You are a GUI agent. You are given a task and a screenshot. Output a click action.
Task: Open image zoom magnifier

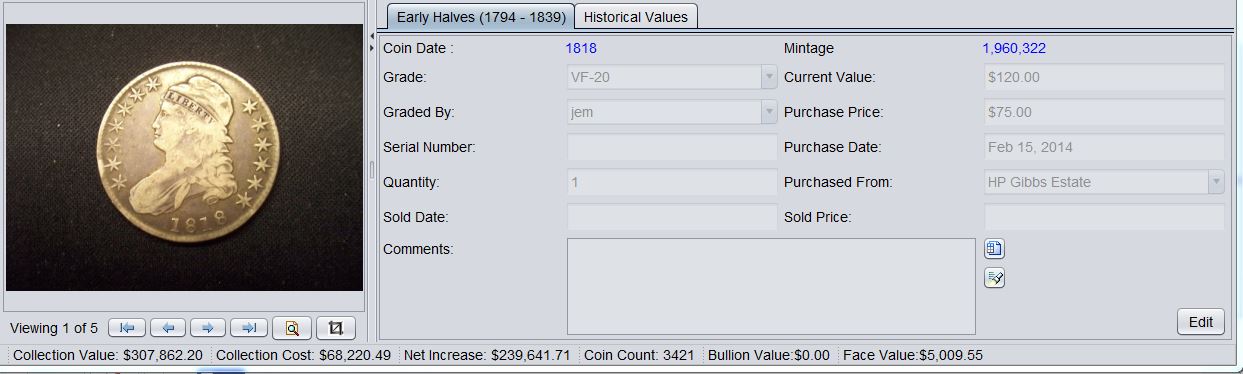point(291,328)
